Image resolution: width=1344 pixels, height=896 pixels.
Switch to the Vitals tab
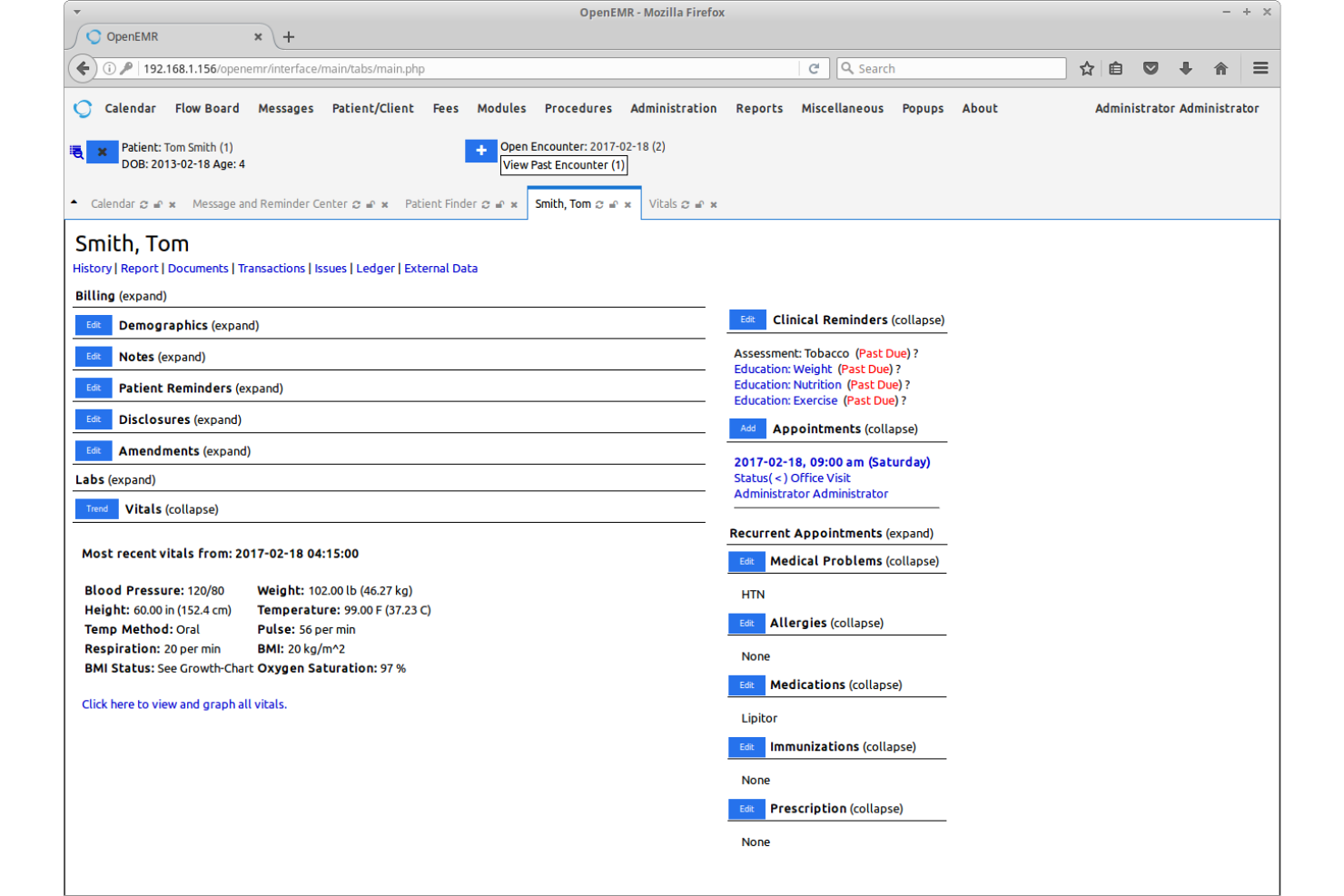pos(664,204)
